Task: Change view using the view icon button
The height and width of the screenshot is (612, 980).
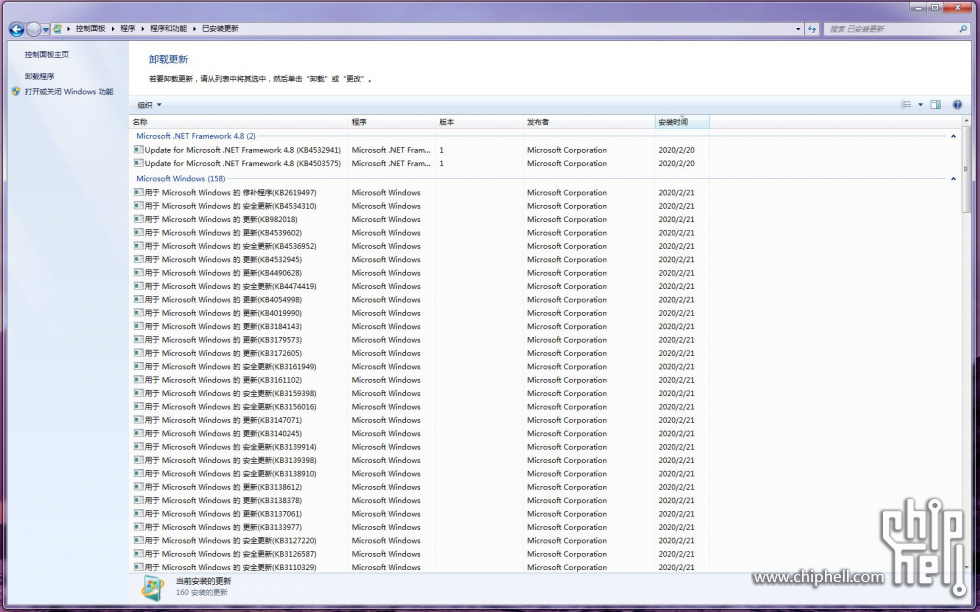Action: 906,104
